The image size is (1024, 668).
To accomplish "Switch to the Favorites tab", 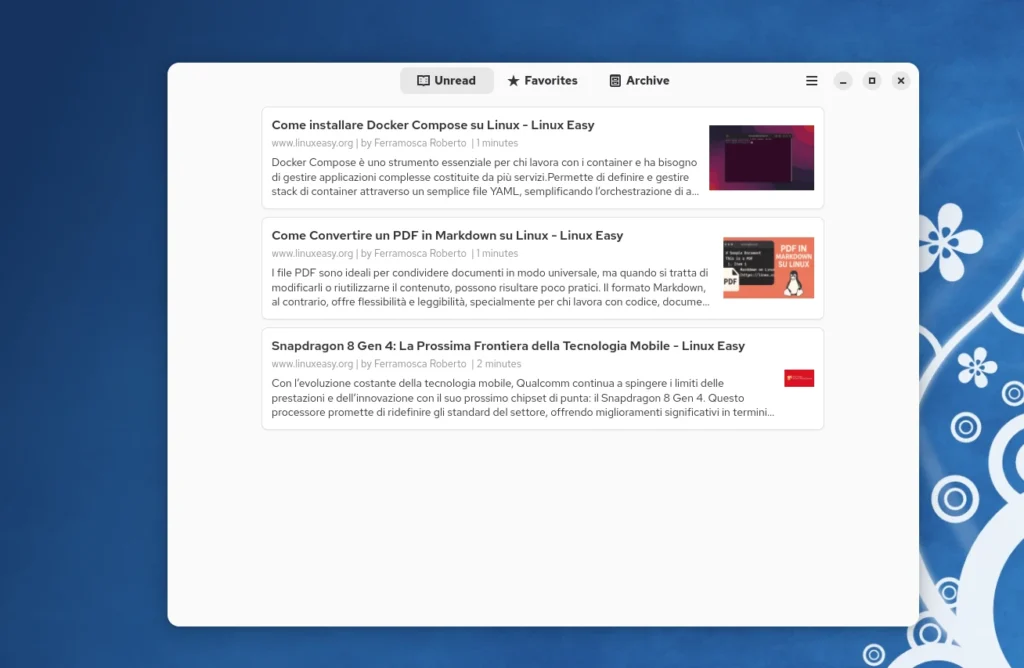I will [x=550, y=81].
